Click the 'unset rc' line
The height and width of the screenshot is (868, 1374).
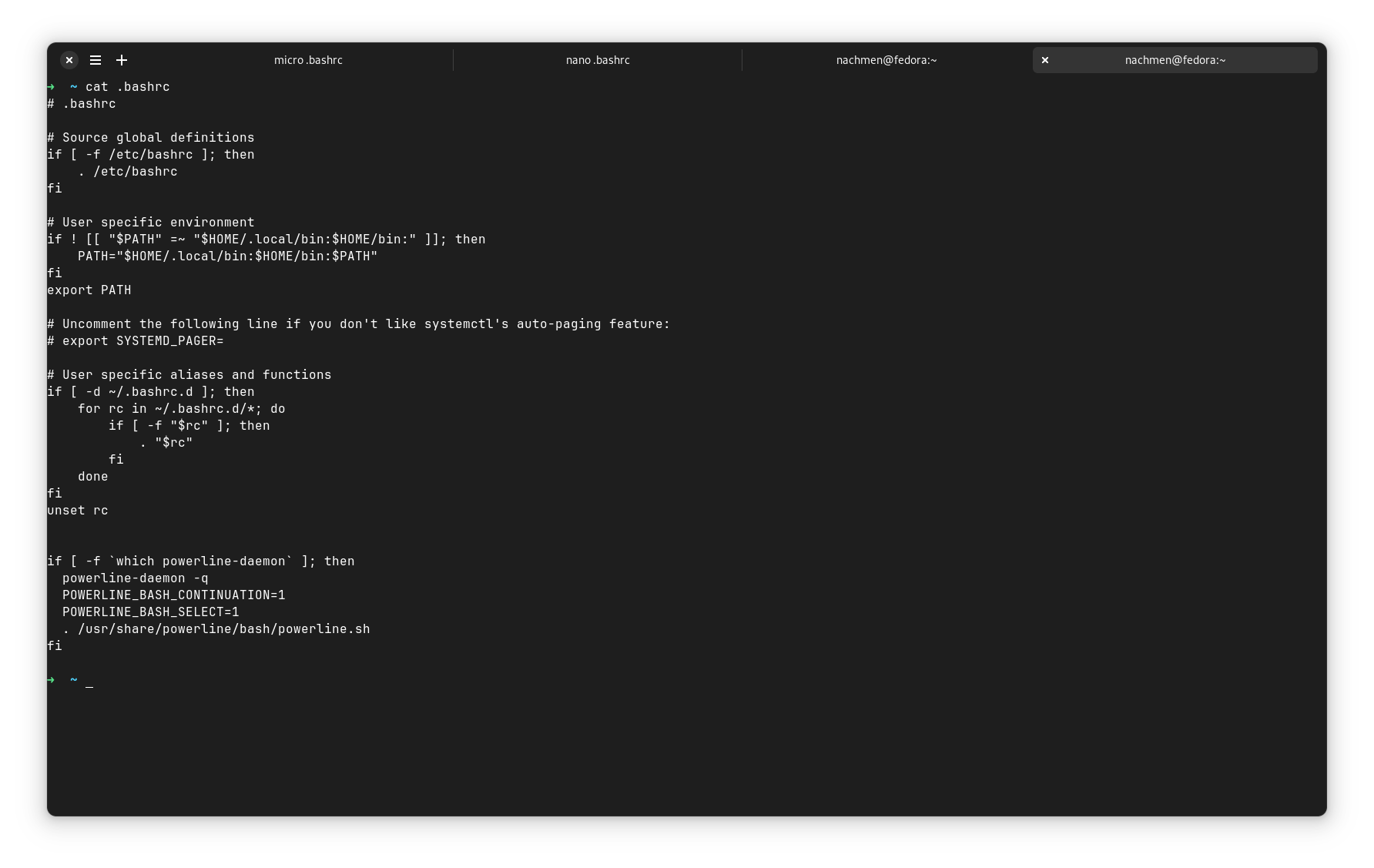77,511
